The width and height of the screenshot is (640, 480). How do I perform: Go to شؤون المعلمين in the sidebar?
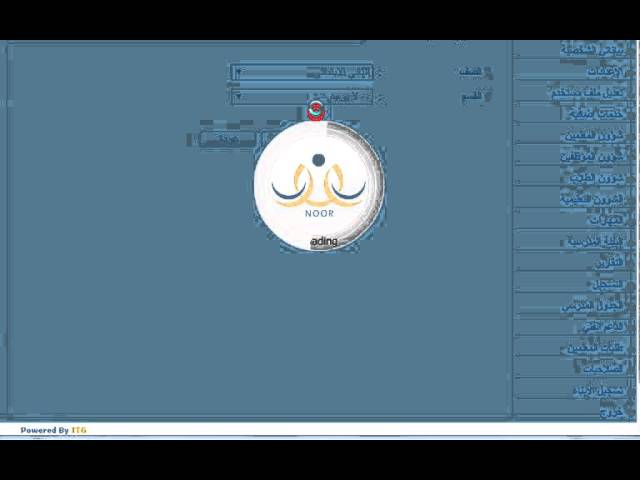(594, 136)
